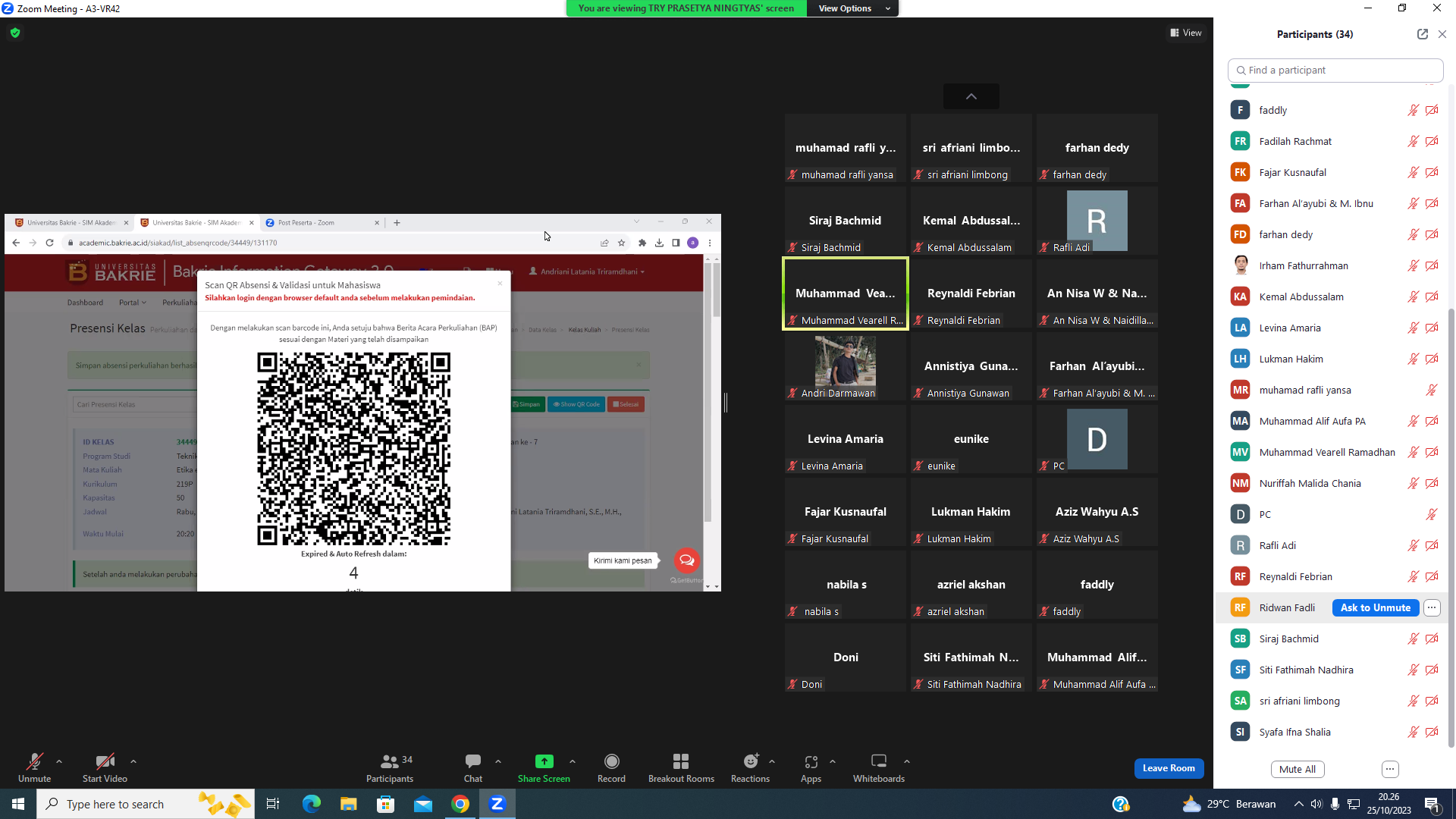Open more options next to Mute All
1456x819 pixels.
[1390, 769]
